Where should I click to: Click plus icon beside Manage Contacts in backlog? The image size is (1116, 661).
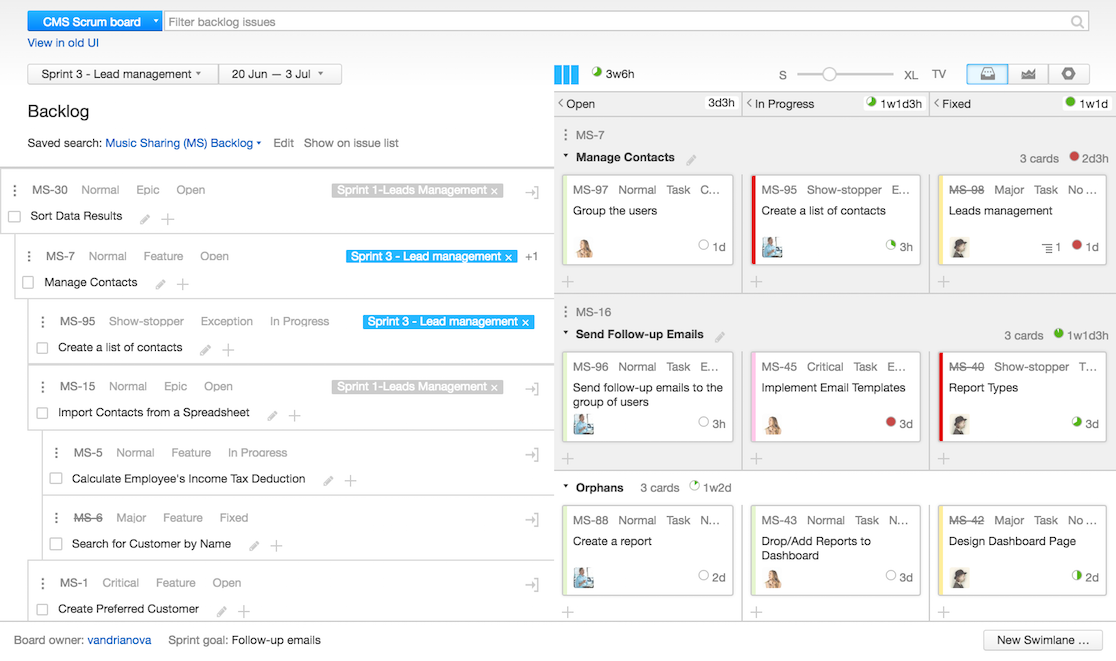183,284
